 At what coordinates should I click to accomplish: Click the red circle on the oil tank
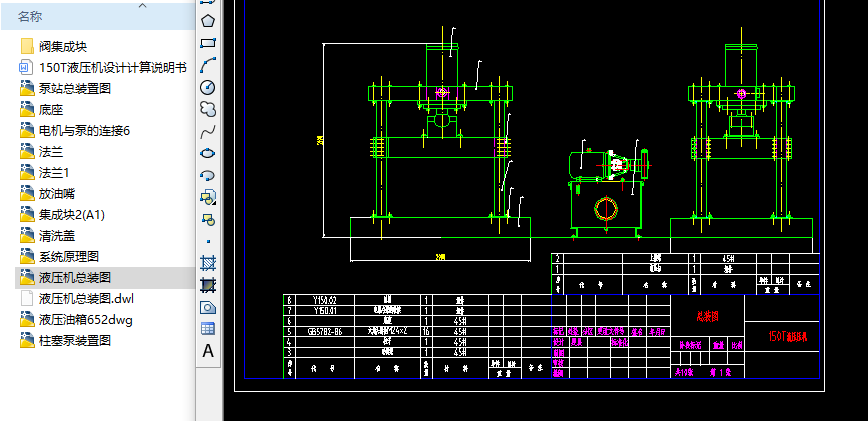(x=607, y=209)
